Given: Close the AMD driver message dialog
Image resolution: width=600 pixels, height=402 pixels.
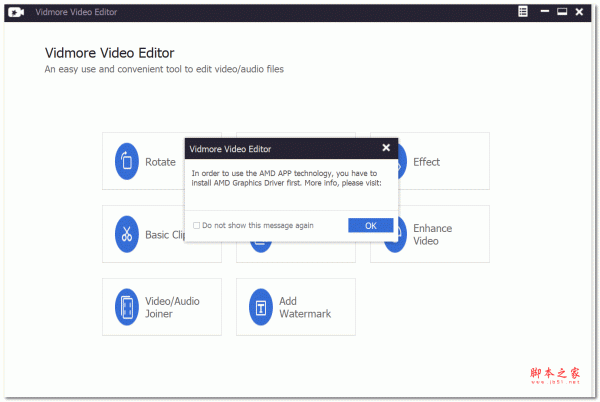Looking at the screenshot, I should (x=386, y=148).
